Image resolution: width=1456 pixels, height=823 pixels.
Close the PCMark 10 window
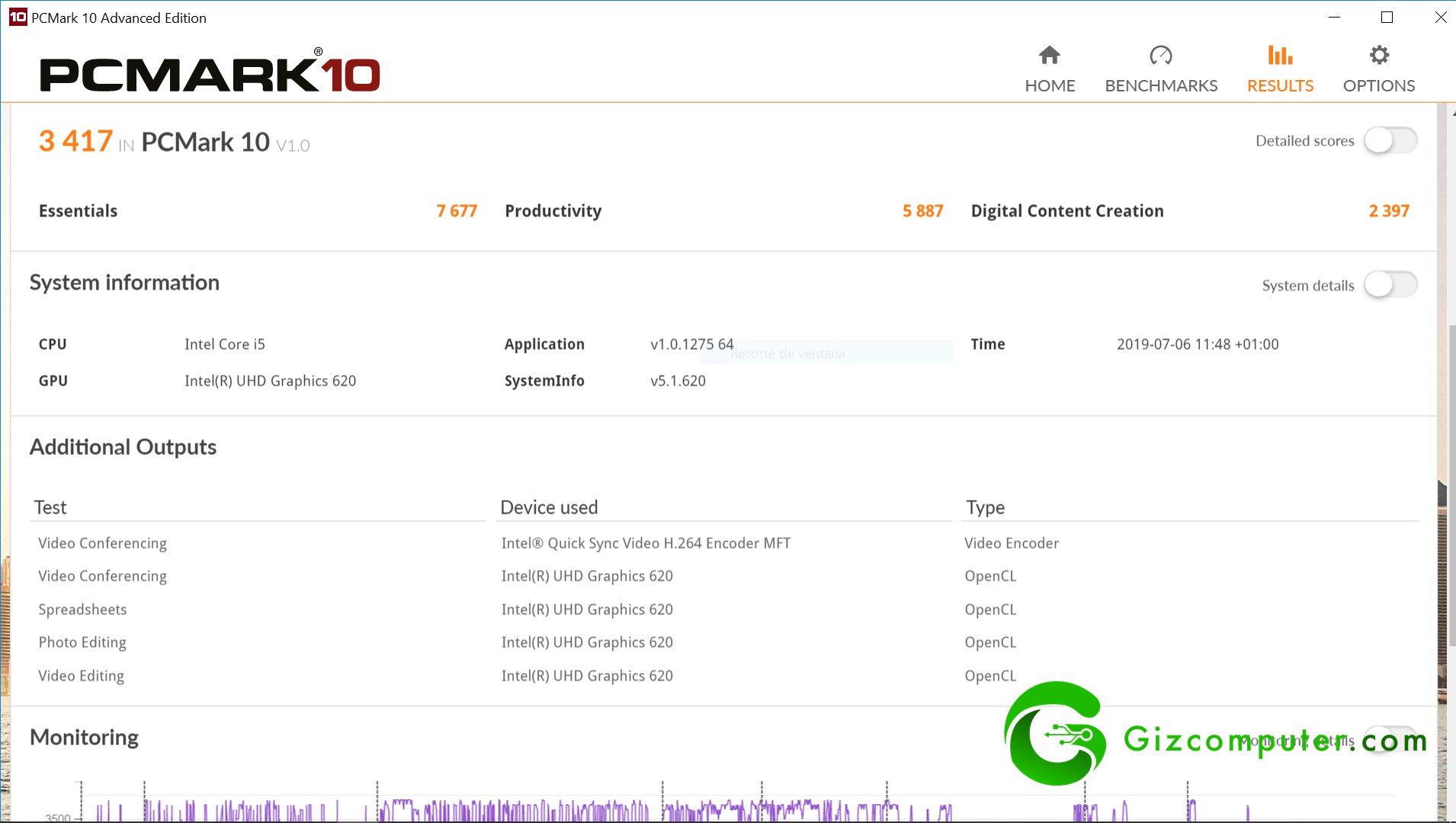(1440, 17)
